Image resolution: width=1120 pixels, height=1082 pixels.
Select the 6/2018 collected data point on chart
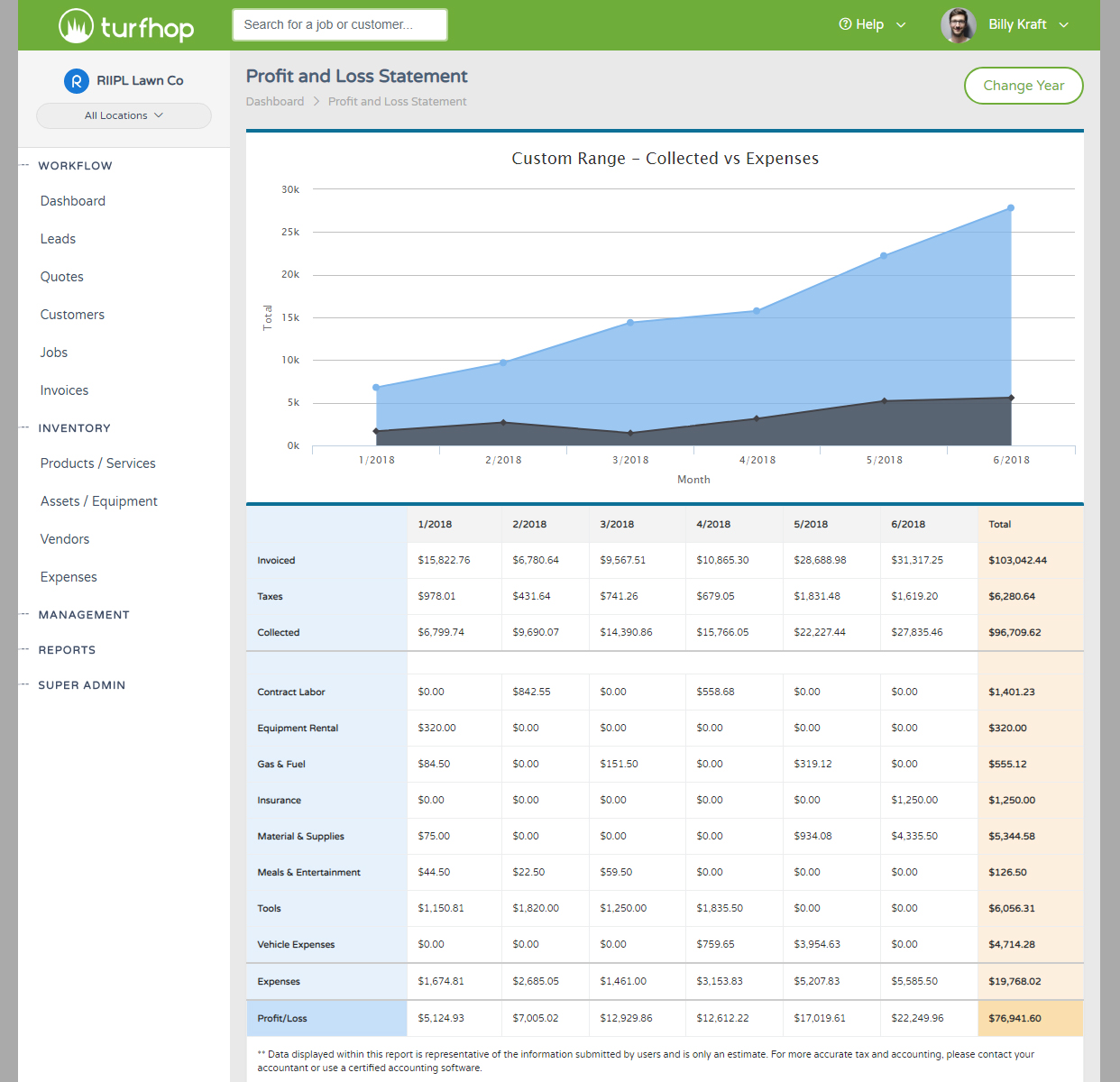pos(1011,208)
